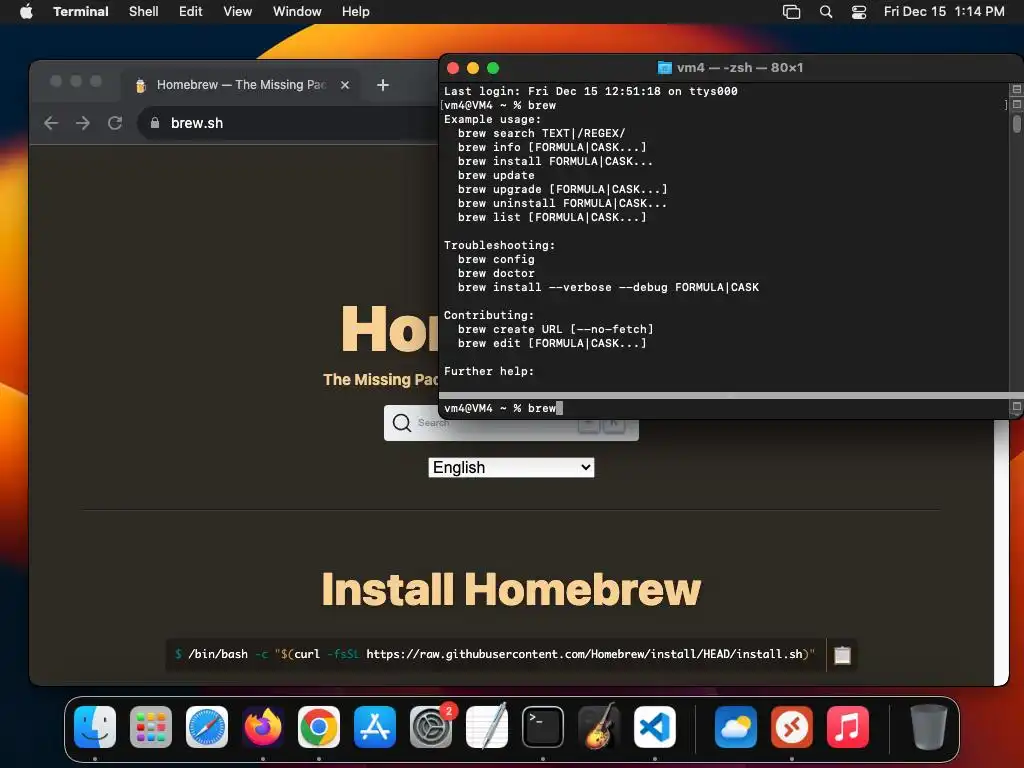Viewport: 1024px width, 768px height.
Task: Open the Edit menu
Action: pos(191,12)
